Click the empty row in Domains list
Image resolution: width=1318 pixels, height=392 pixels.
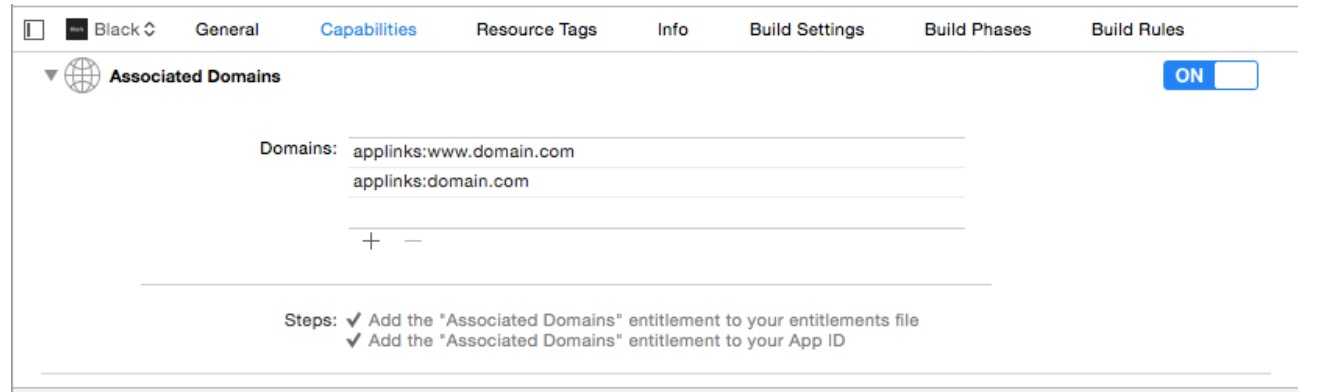point(657,212)
